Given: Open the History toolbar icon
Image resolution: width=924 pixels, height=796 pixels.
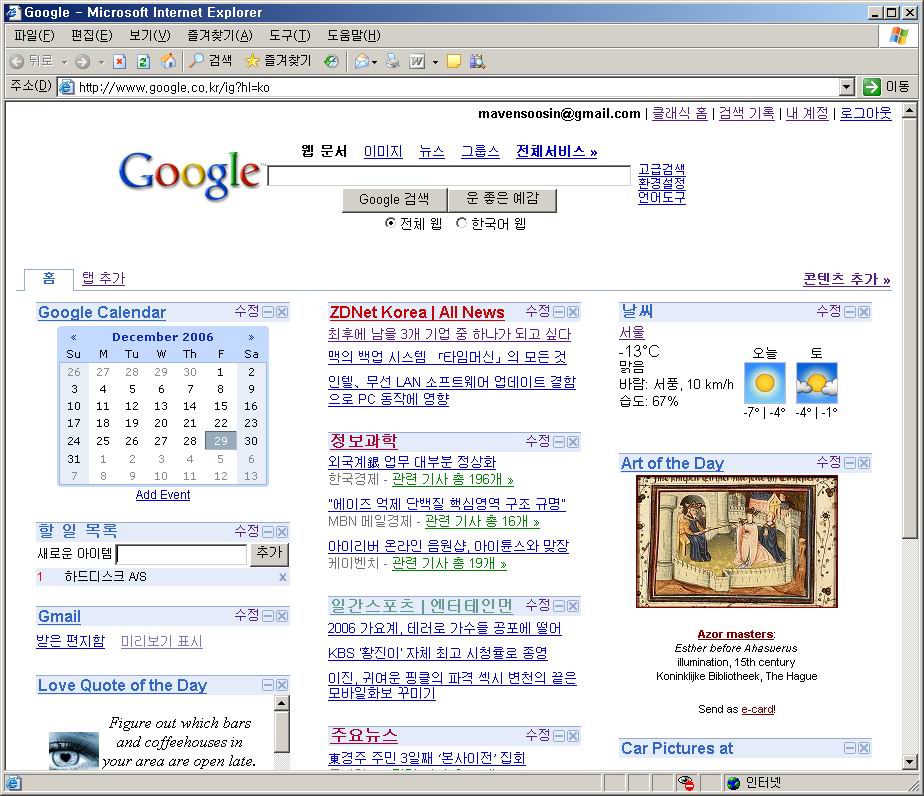Looking at the screenshot, I should pyautogui.click(x=331, y=61).
